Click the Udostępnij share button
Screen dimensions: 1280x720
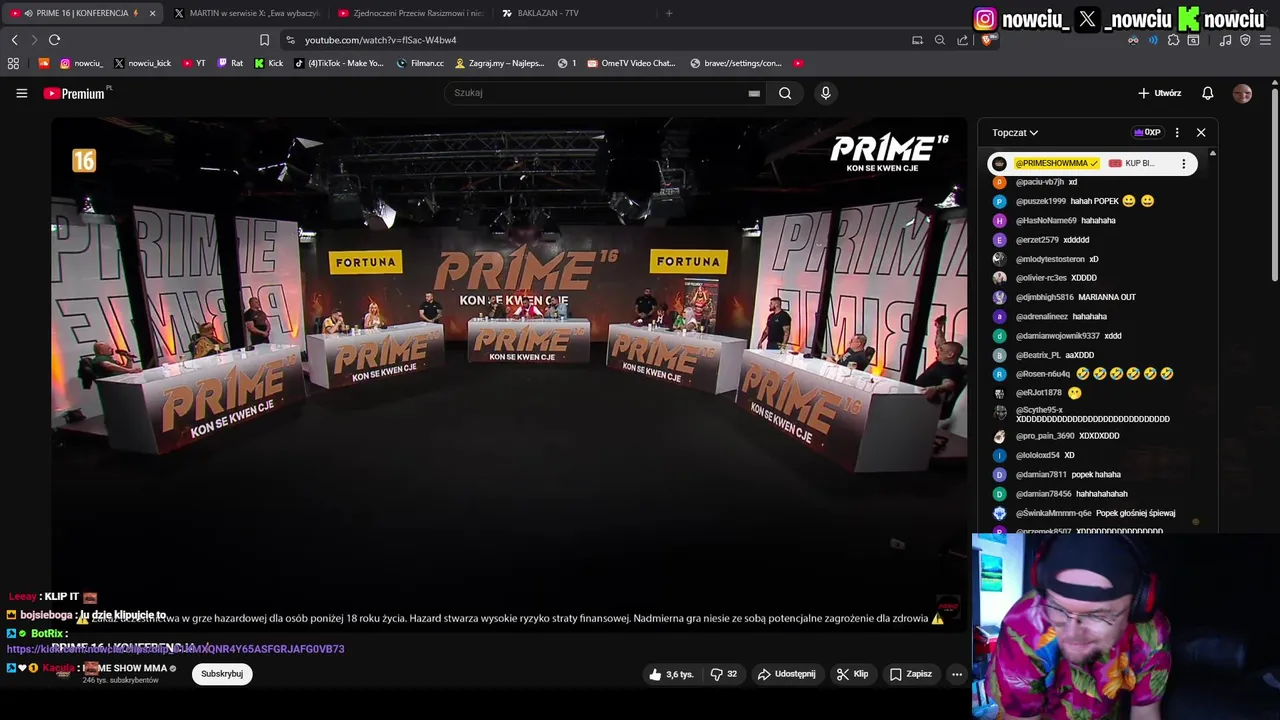(786, 674)
